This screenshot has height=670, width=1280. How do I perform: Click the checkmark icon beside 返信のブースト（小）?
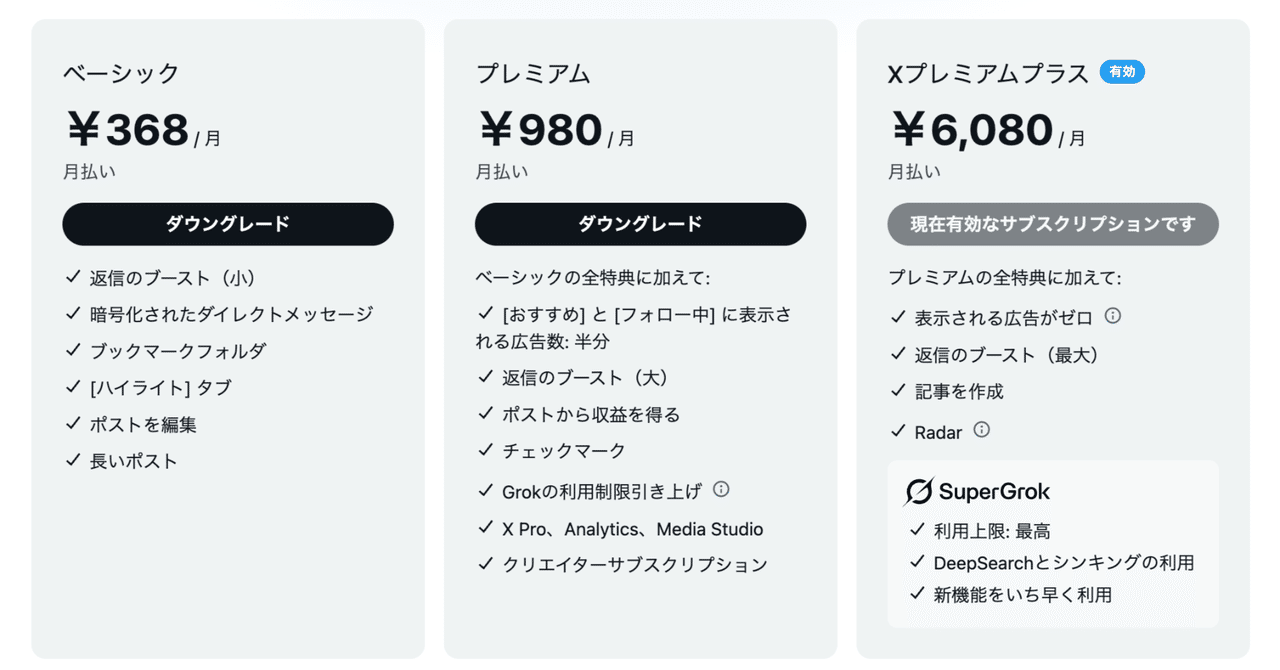(73, 277)
